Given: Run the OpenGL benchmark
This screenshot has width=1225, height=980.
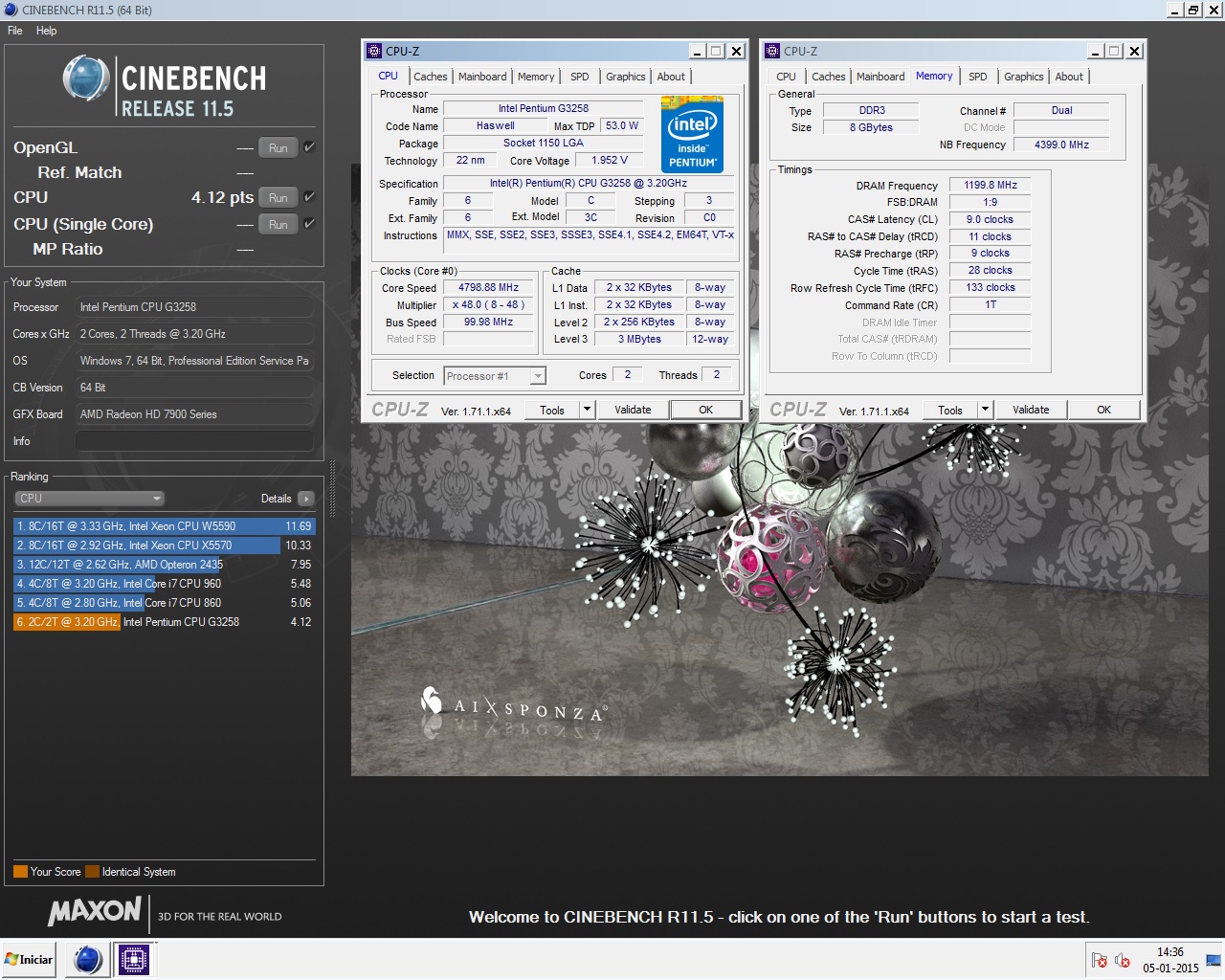Looking at the screenshot, I should [x=278, y=147].
